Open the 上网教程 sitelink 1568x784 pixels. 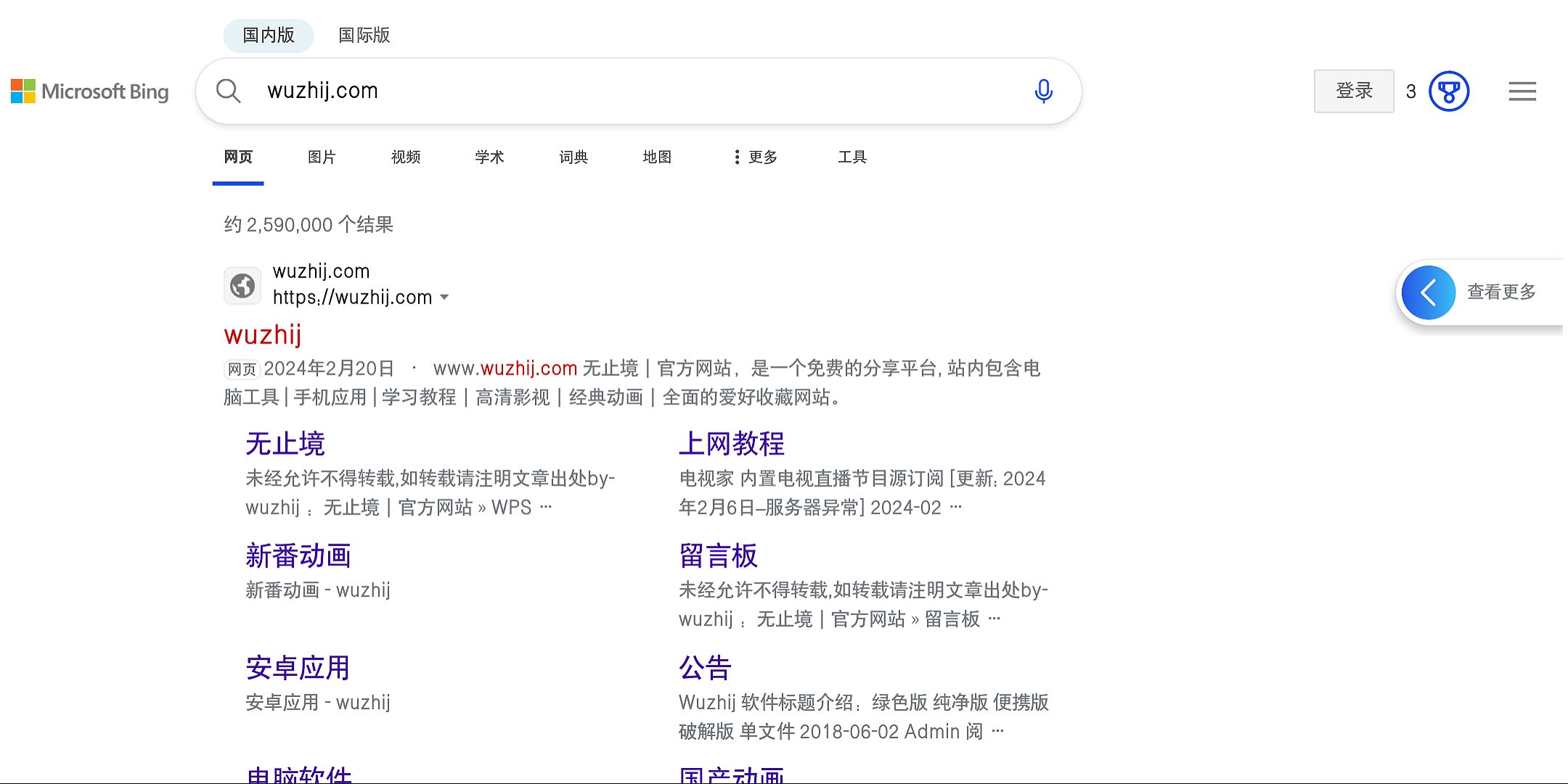pos(731,444)
